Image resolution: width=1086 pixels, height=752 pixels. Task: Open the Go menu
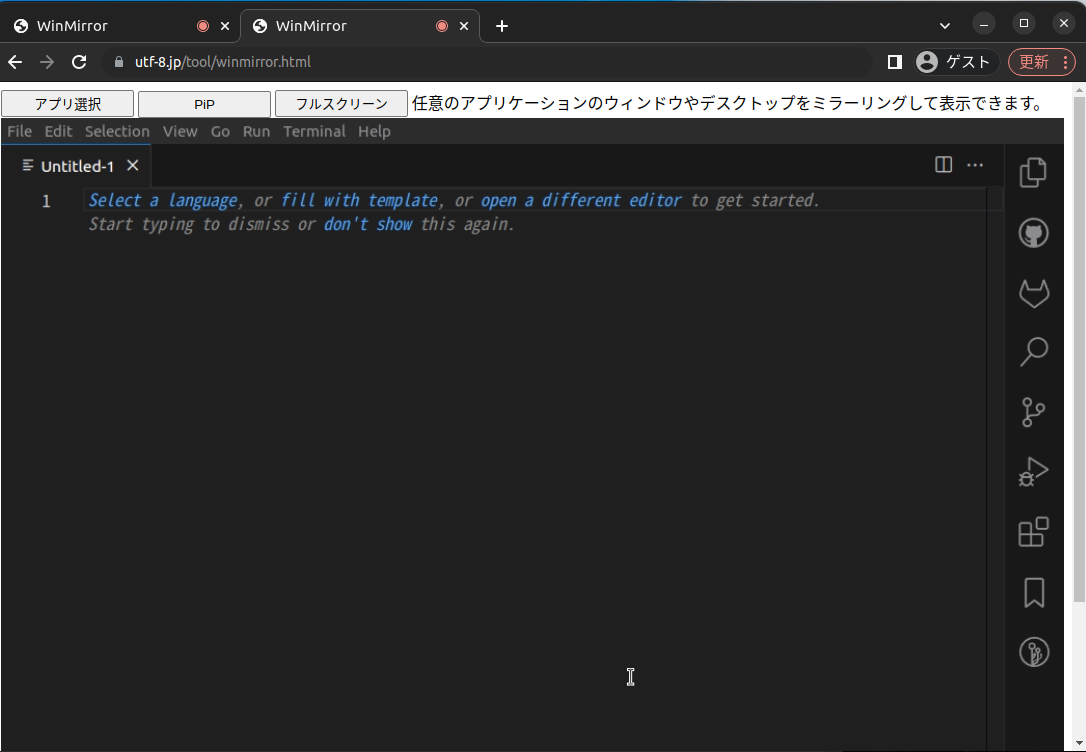click(x=220, y=132)
